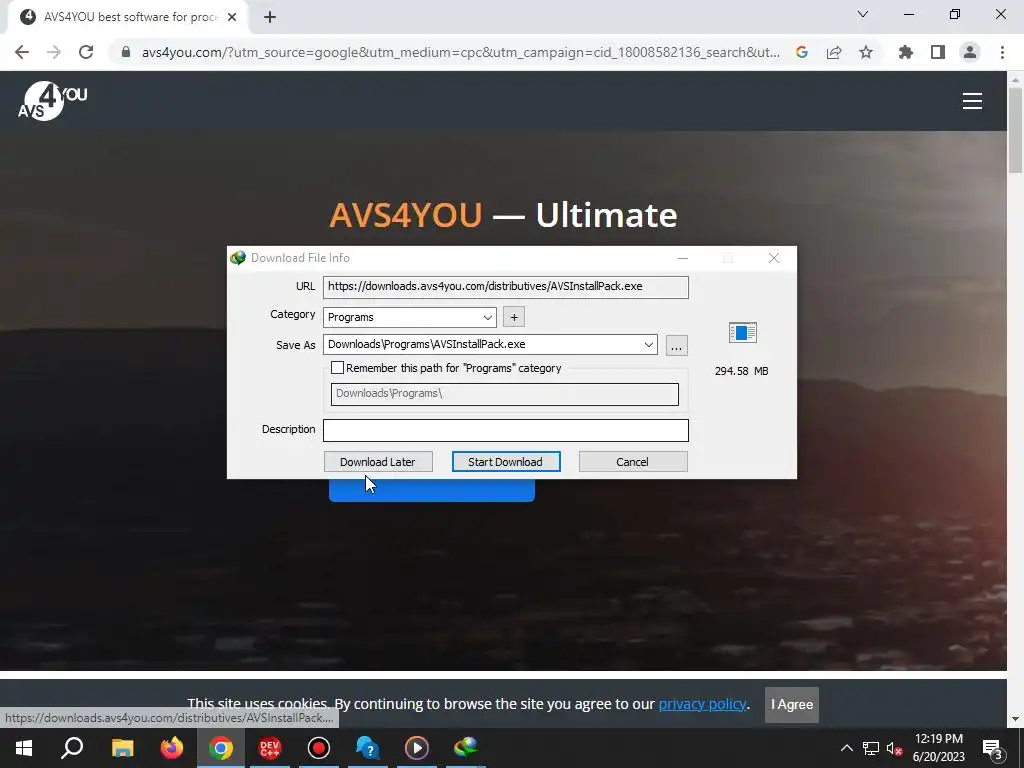
Task: Click the muted volume tray icon
Action: [x=894, y=748]
